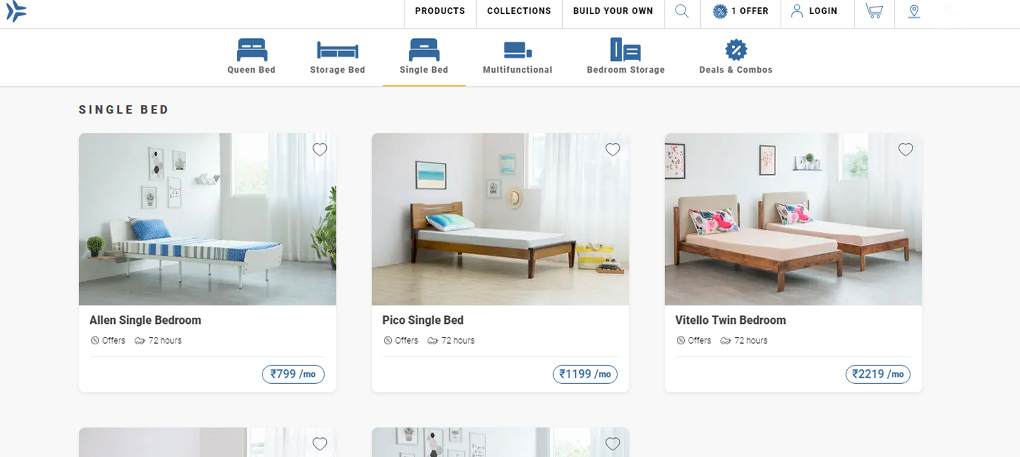
Task: Toggle wishlist heart on Allen Single Bedroom
Action: [x=319, y=150]
